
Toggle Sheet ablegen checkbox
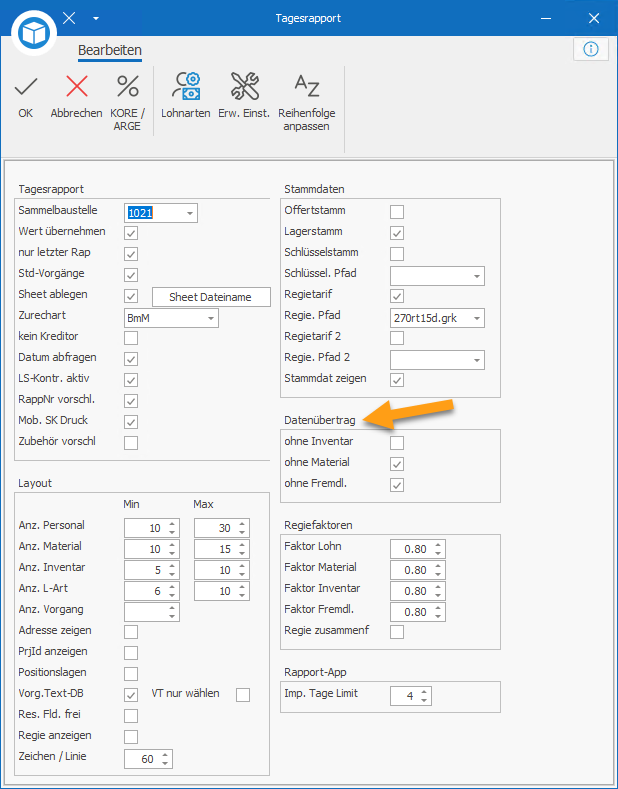tap(131, 296)
